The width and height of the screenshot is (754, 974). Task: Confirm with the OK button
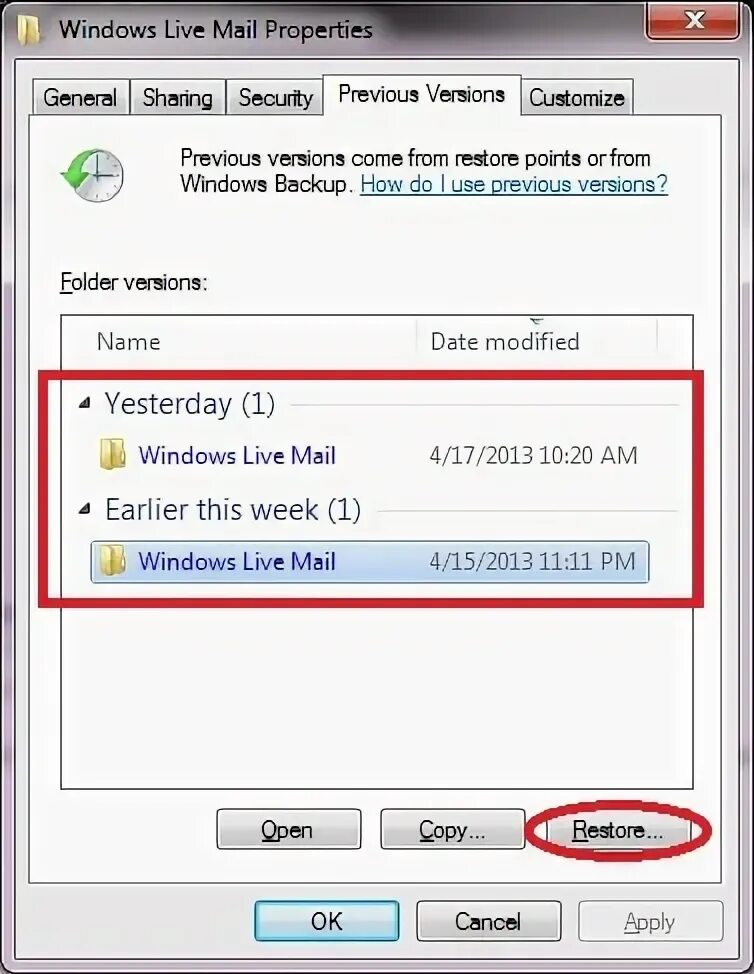pyautogui.click(x=327, y=921)
